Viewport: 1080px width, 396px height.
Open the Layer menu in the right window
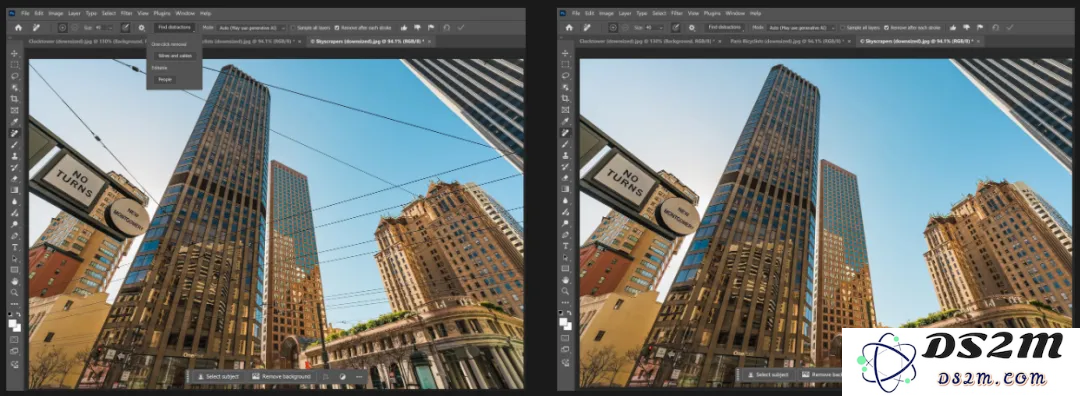click(625, 13)
